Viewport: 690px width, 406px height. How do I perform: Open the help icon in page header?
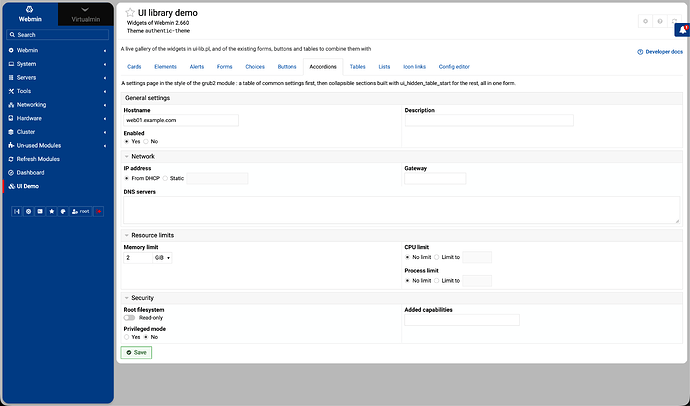click(660, 21)
